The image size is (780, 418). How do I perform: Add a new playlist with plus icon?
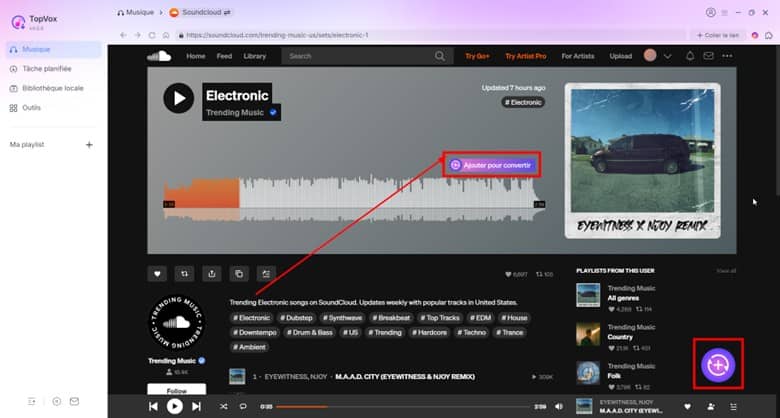[89, 145]
